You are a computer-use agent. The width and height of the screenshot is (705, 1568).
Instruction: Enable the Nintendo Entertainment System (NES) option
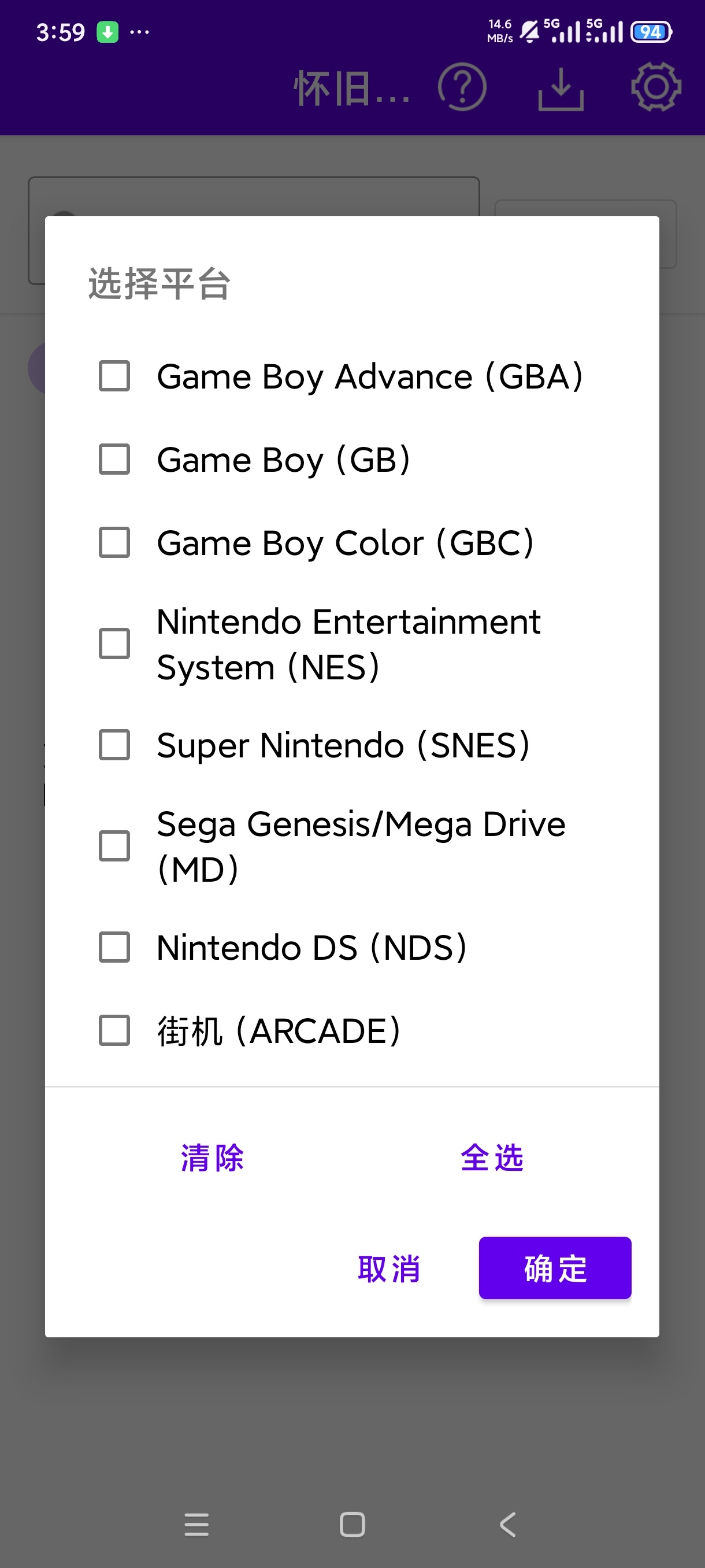114,644
